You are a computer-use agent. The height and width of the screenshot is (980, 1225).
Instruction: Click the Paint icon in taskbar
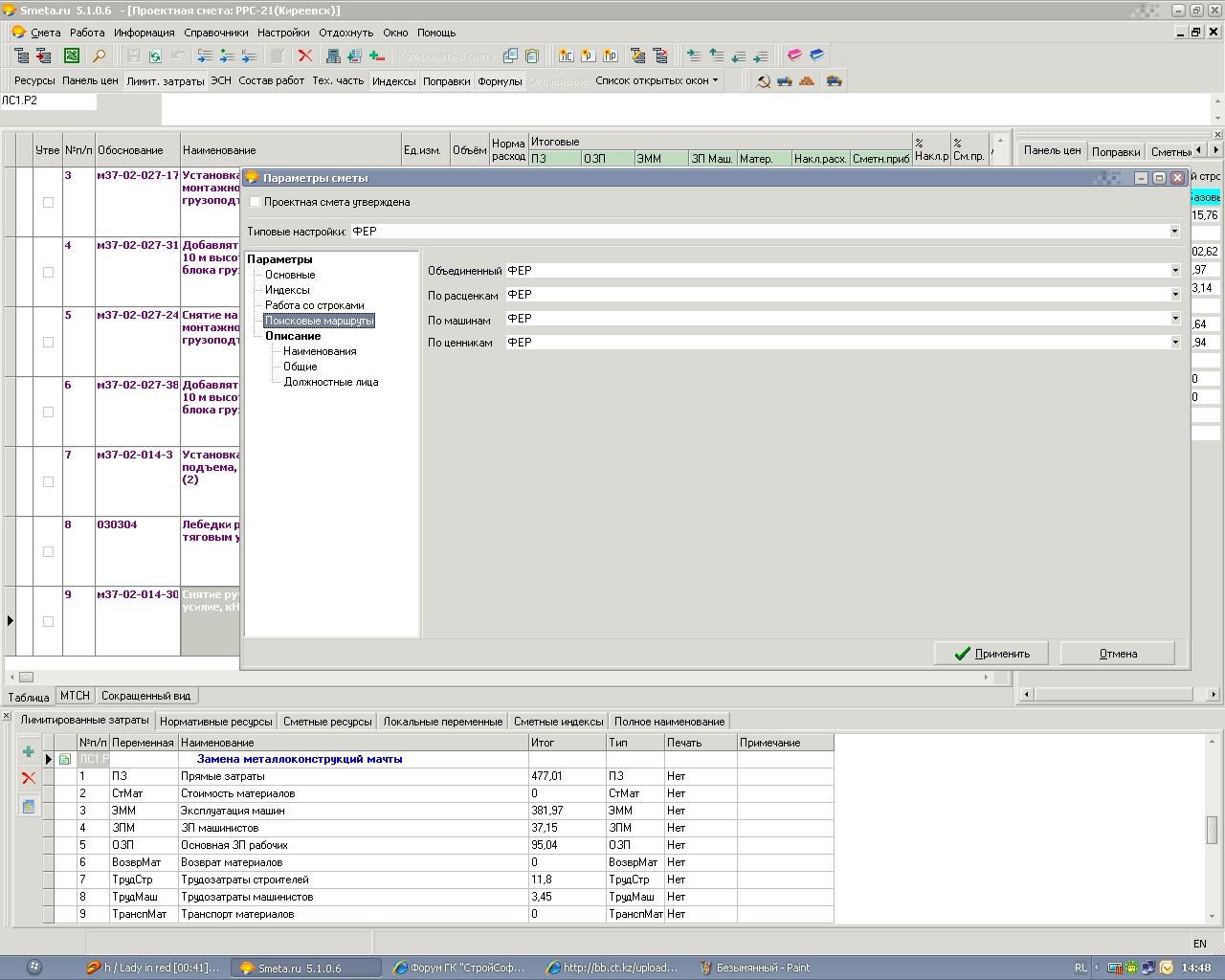pyautogui.click(x=706, y=968)
